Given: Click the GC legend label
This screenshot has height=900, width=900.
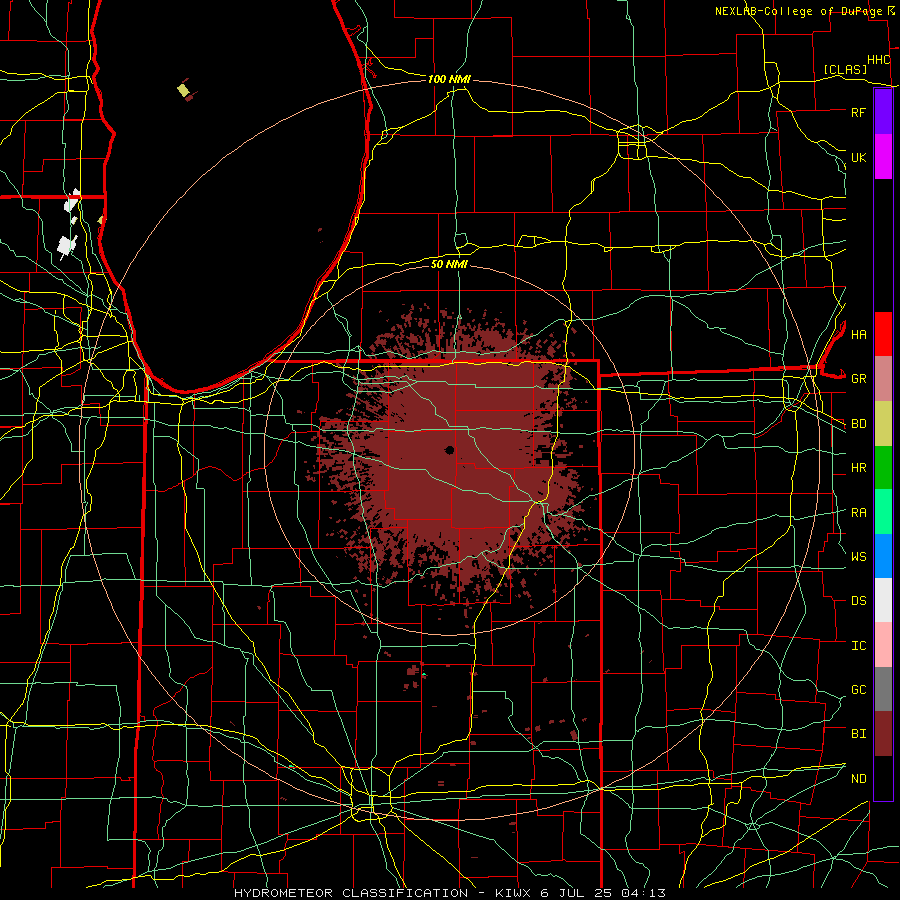Looking at the screenshot, I should pyautogui.click(x=858, y=689).
